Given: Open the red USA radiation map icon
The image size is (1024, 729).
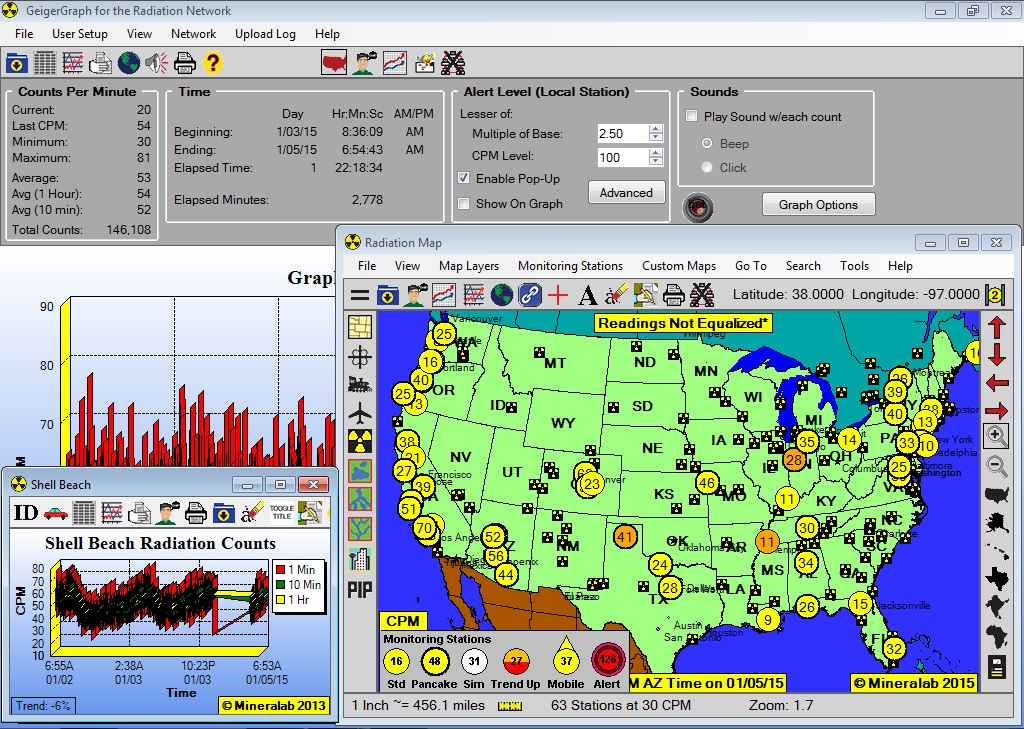Looking at the screenshot, I should (x=334, y=63).
